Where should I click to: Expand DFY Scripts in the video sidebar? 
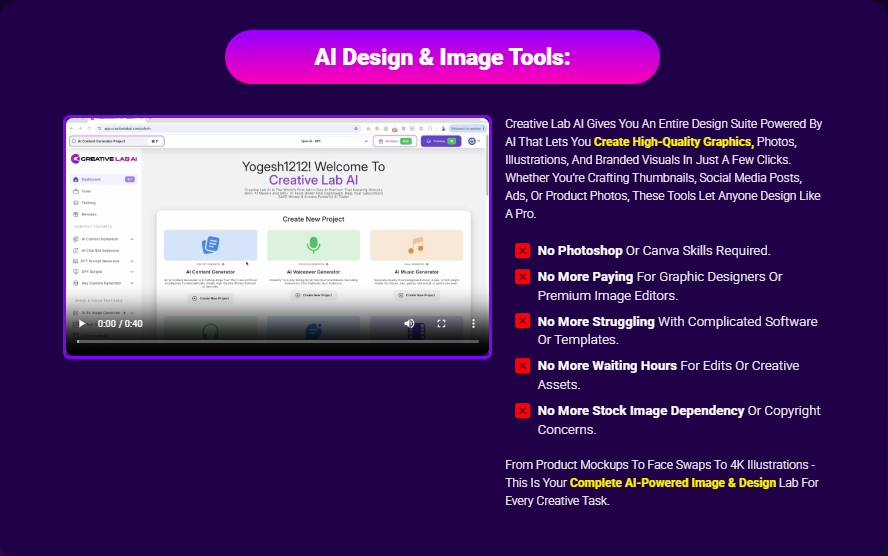104,272
